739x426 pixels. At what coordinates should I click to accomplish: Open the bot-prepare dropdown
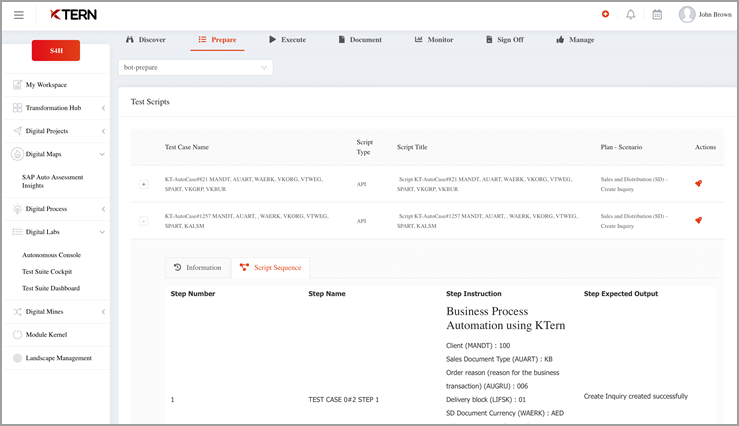point(196,67)
